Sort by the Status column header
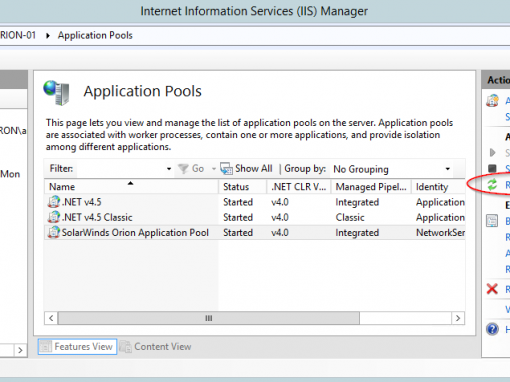Image resolution: width=510 pixels, height=382 pixels. tap(243, 187)
